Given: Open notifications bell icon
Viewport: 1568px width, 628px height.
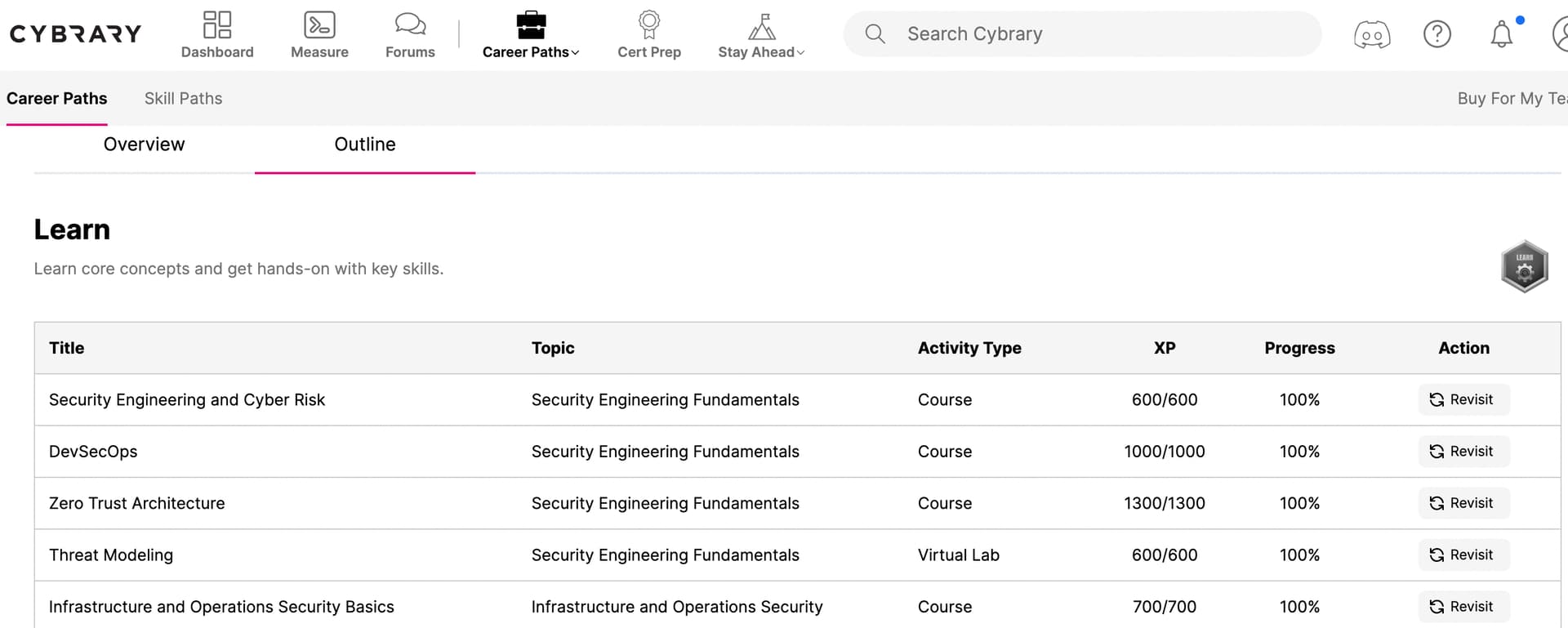Looking at the screenshot, I should (x=1501, y=34).
